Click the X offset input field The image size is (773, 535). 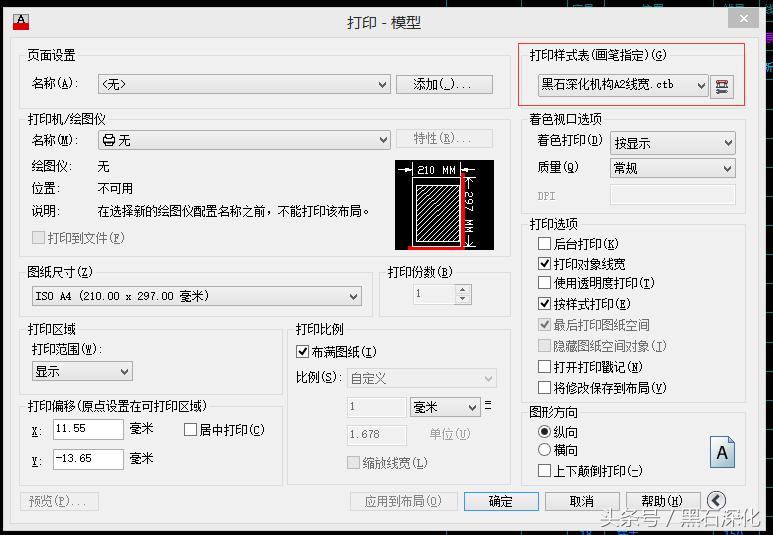click(88, 429)
